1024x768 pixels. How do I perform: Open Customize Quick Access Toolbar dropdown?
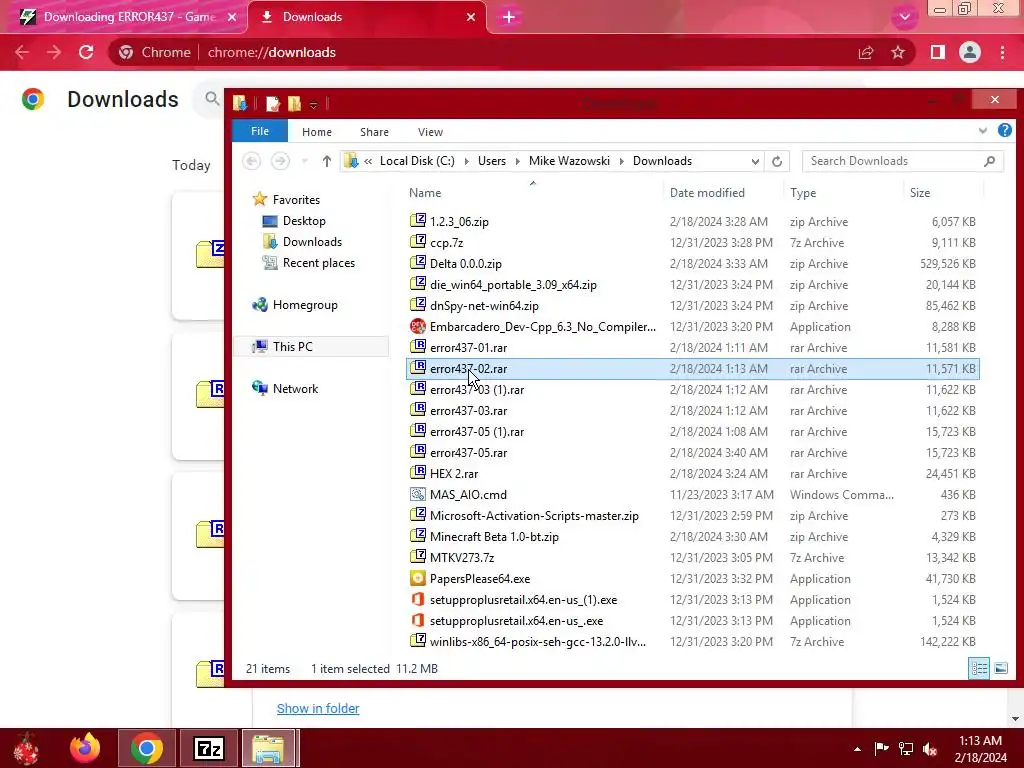(x=313, y=104)
